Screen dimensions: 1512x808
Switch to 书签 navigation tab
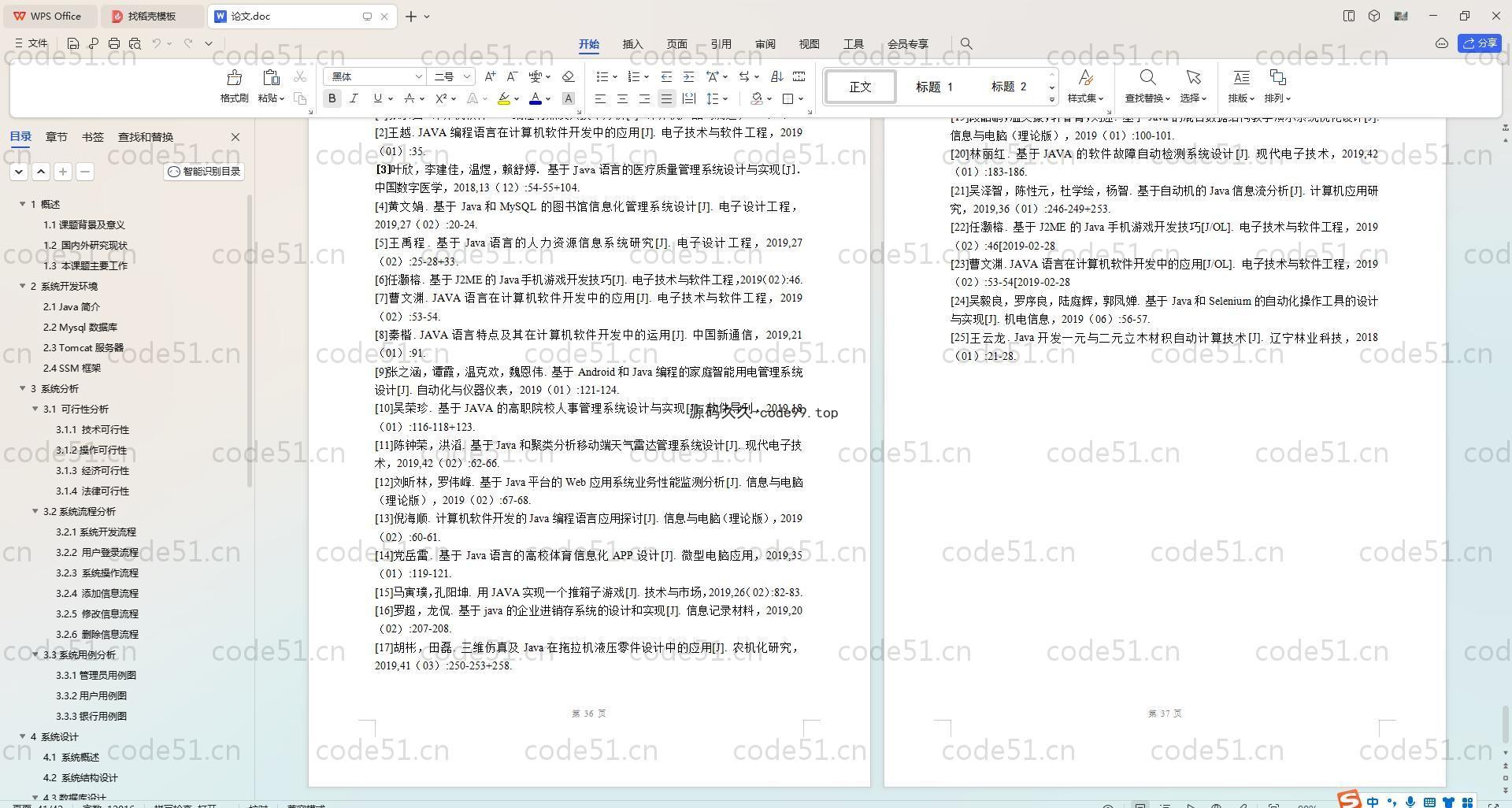click(x=92, y=137)
